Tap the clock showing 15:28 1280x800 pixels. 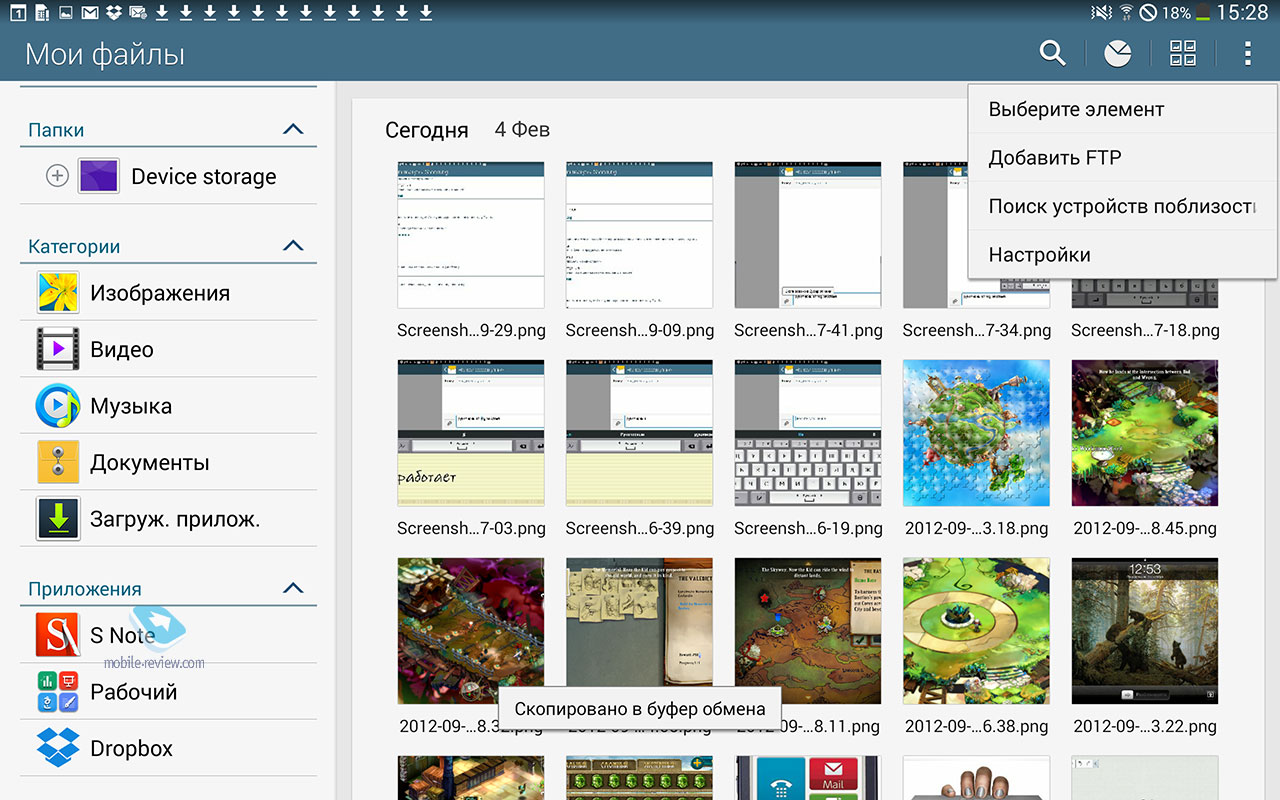1242,13
